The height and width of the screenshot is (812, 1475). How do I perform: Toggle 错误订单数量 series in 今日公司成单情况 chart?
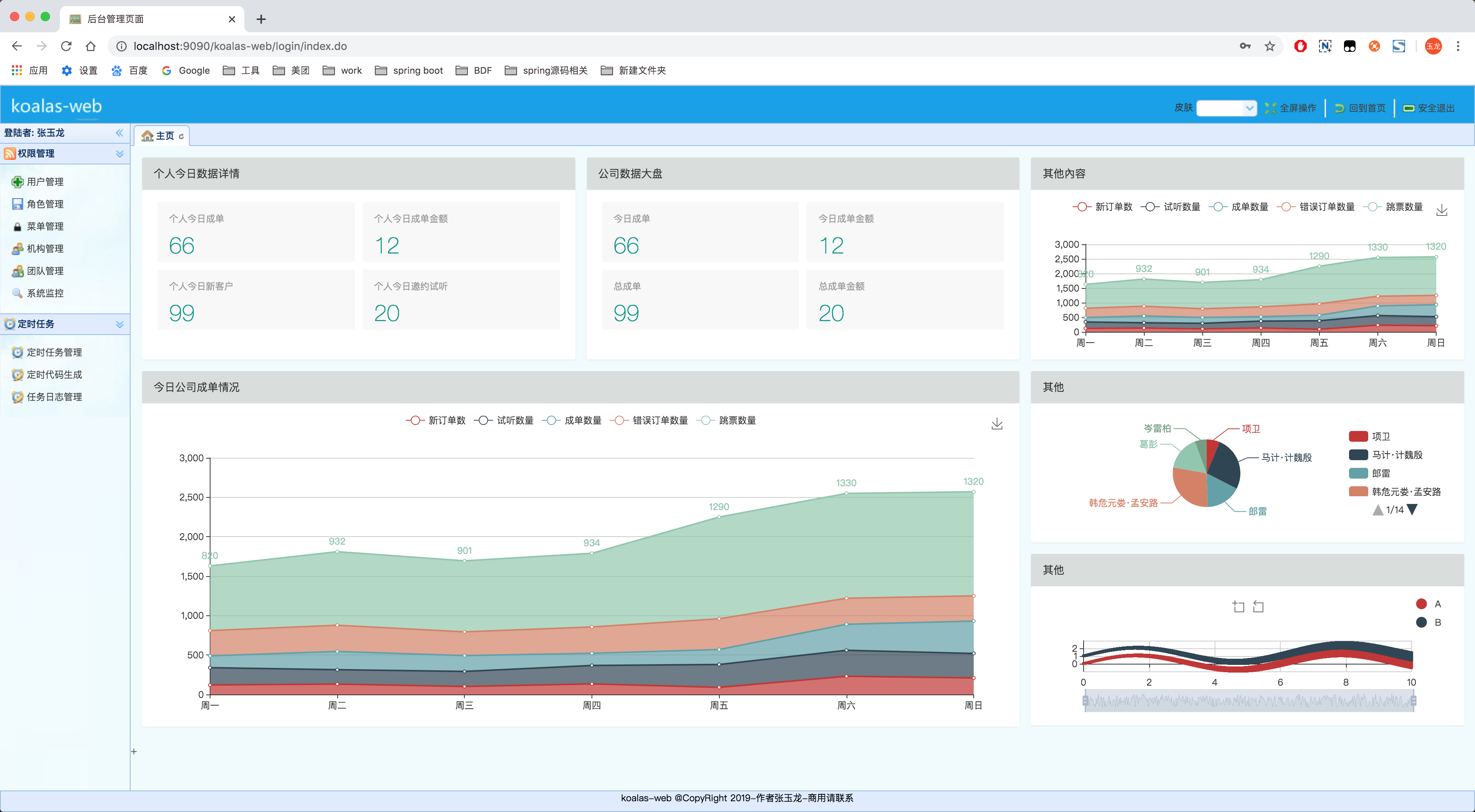tap(649, 420)
